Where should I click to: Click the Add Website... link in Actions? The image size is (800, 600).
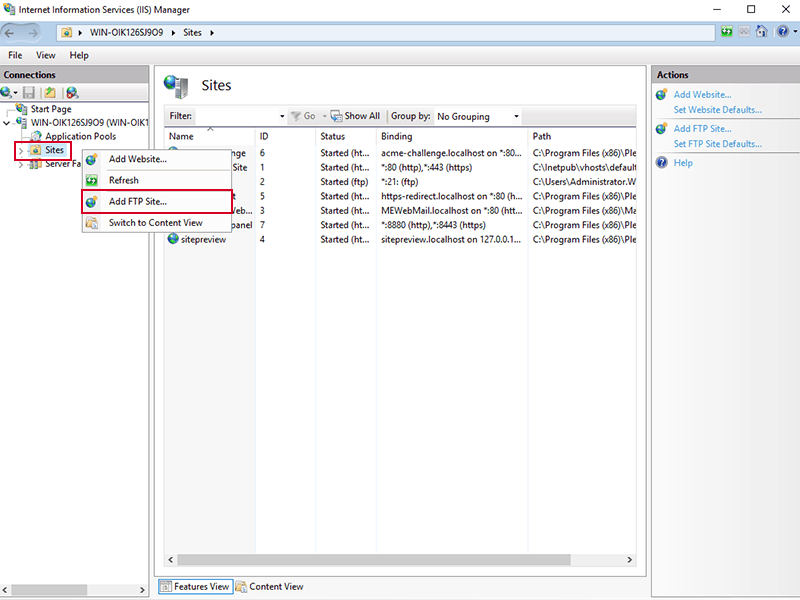click(702, 94)
